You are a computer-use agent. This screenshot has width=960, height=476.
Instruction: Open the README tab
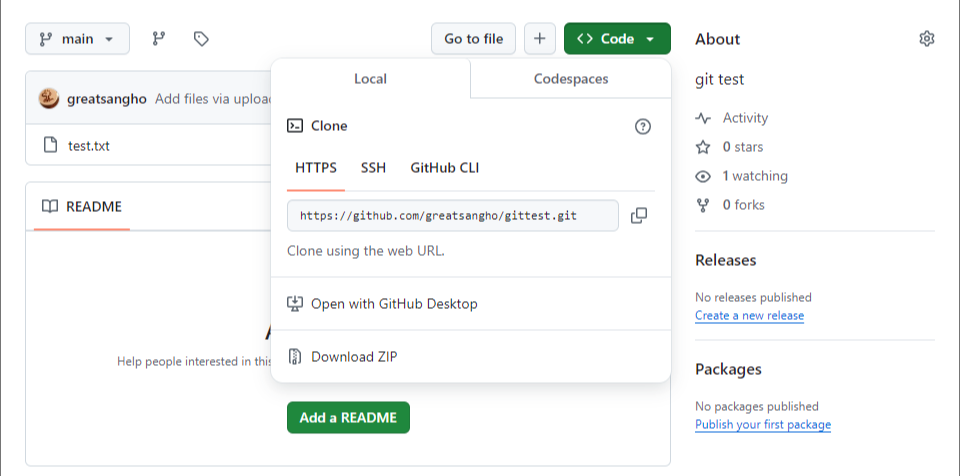[x=82, y=206]
